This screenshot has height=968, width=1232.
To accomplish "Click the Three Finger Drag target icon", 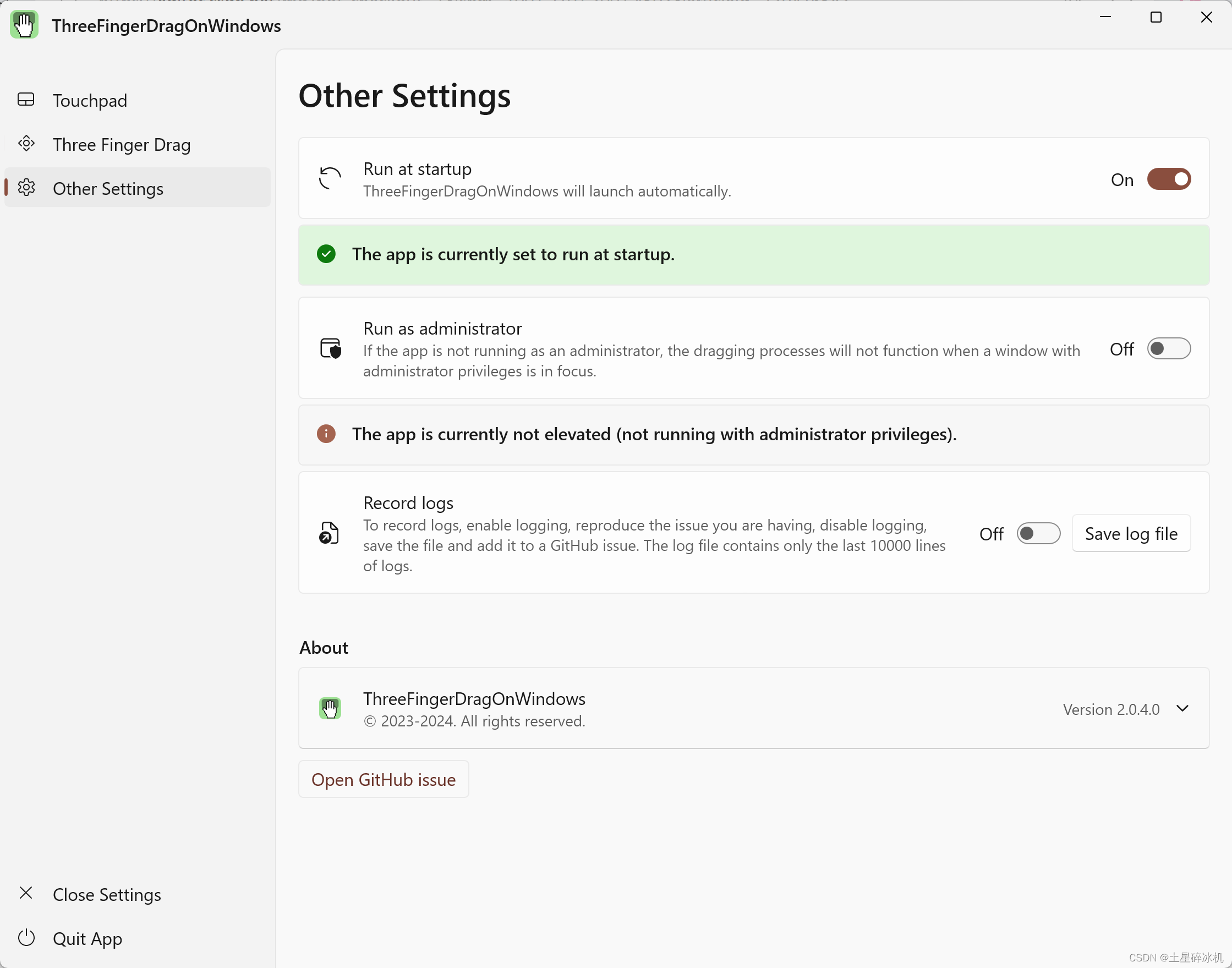I will point(26,144).
